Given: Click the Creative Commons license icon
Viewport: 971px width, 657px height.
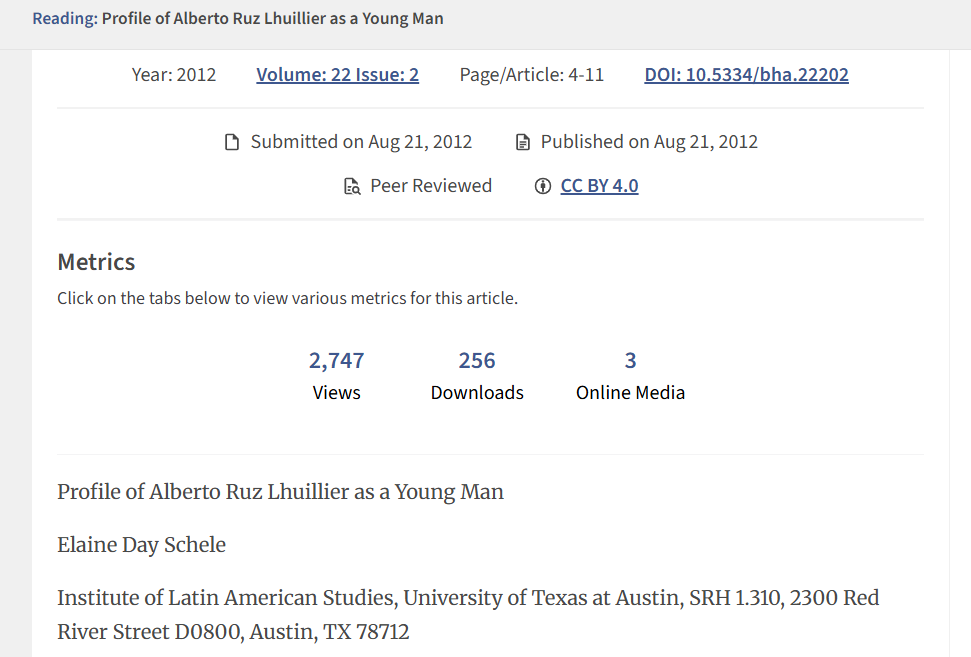Looking at the screenshot, I should pos(543,186).
